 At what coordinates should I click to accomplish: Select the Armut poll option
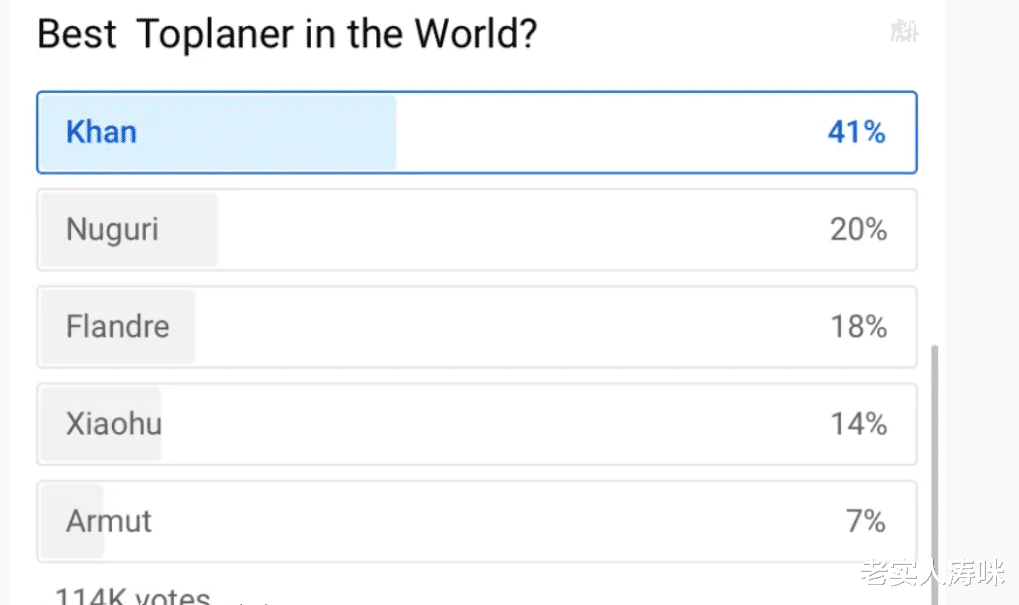click(476, 521)
